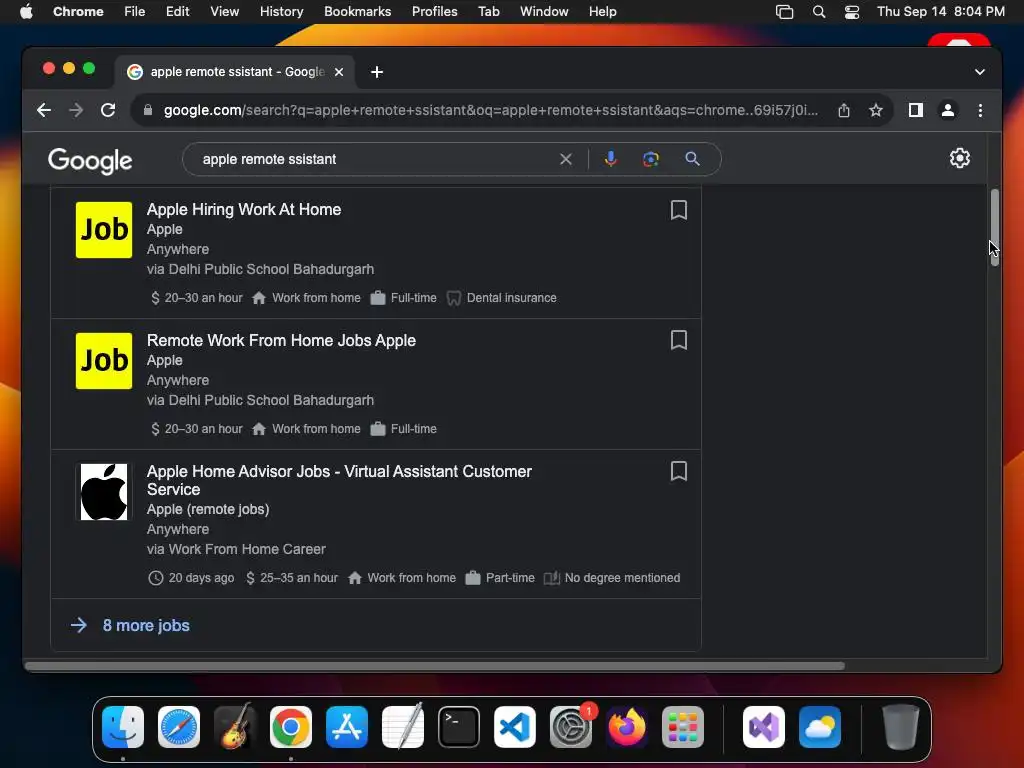Open Apple Hiring Work At Home listing

(244, 209)
